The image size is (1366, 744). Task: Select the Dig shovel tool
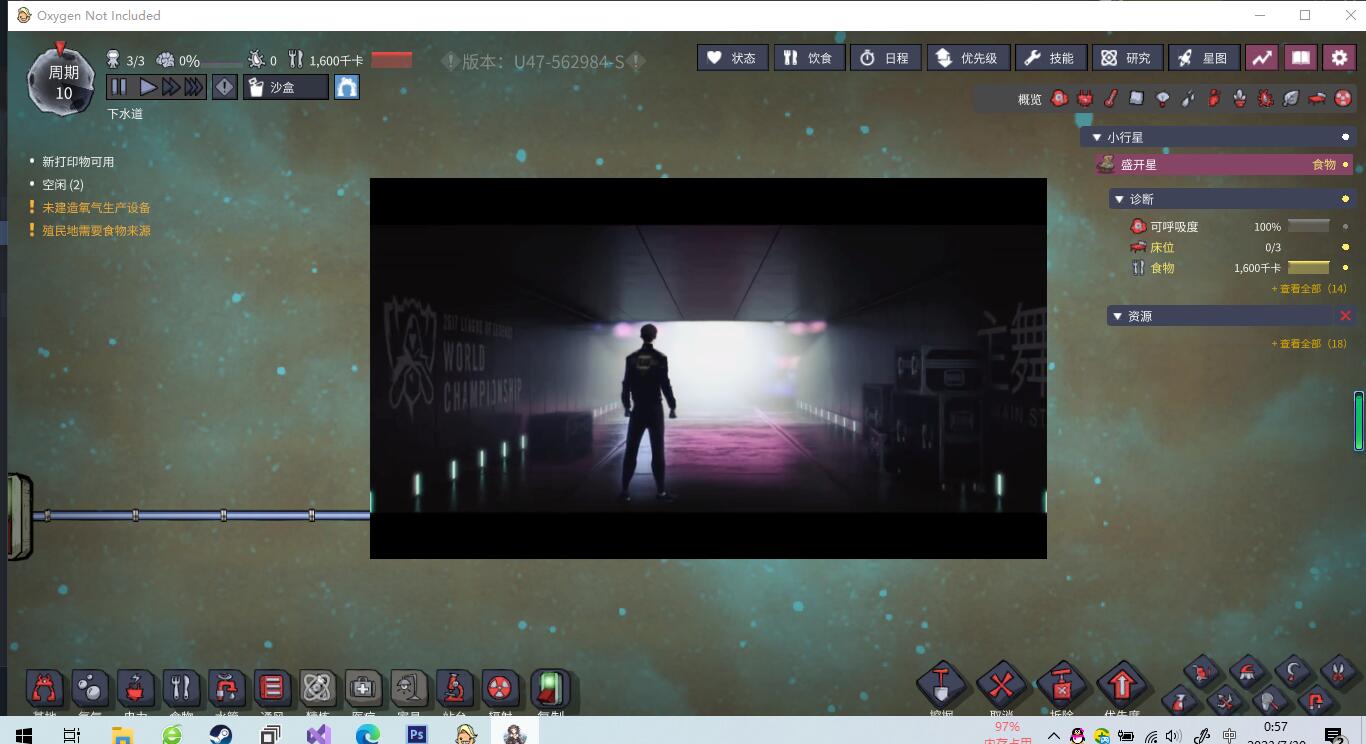click(941, 686)
